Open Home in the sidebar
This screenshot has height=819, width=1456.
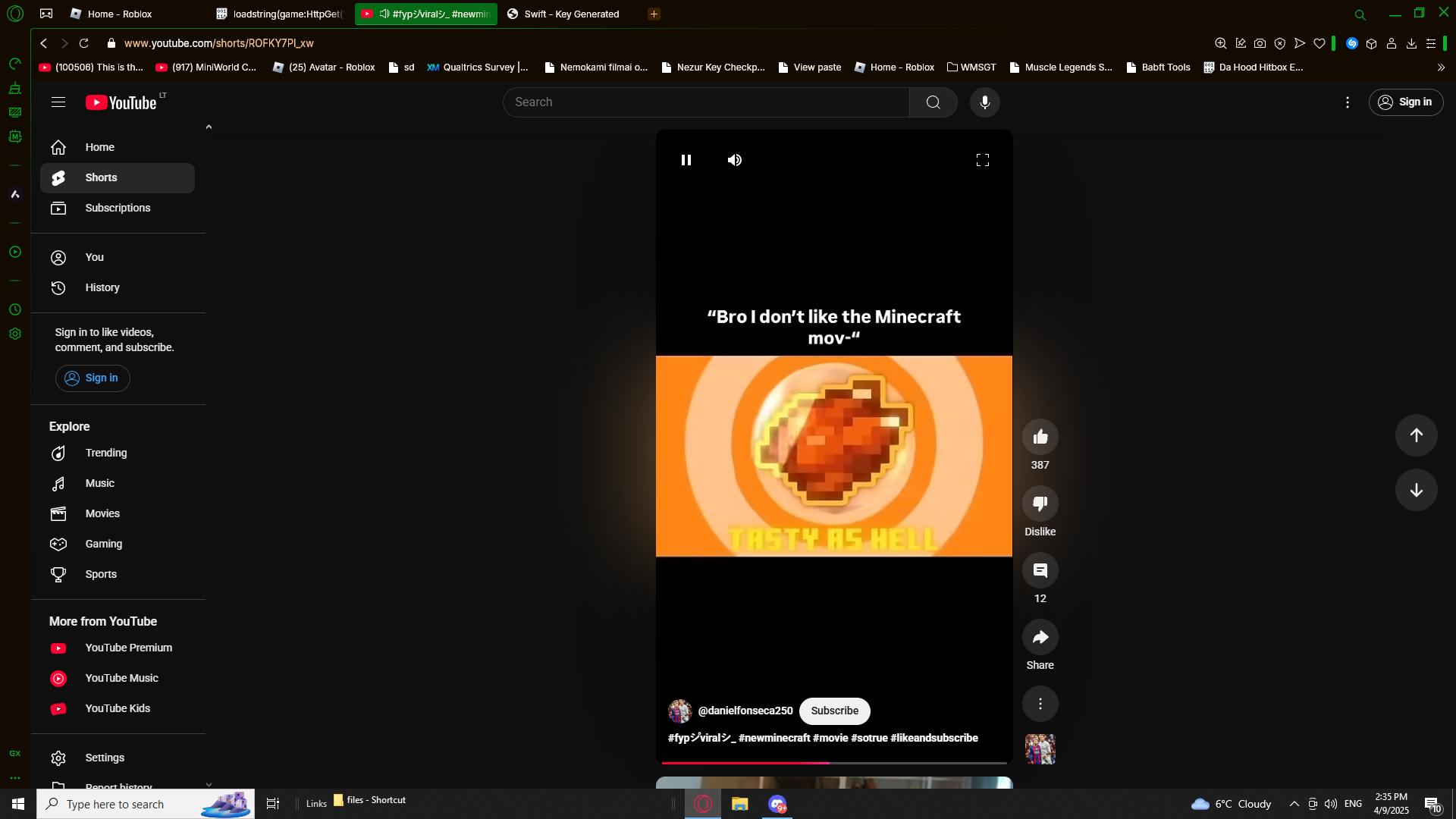tap(118, 148)
